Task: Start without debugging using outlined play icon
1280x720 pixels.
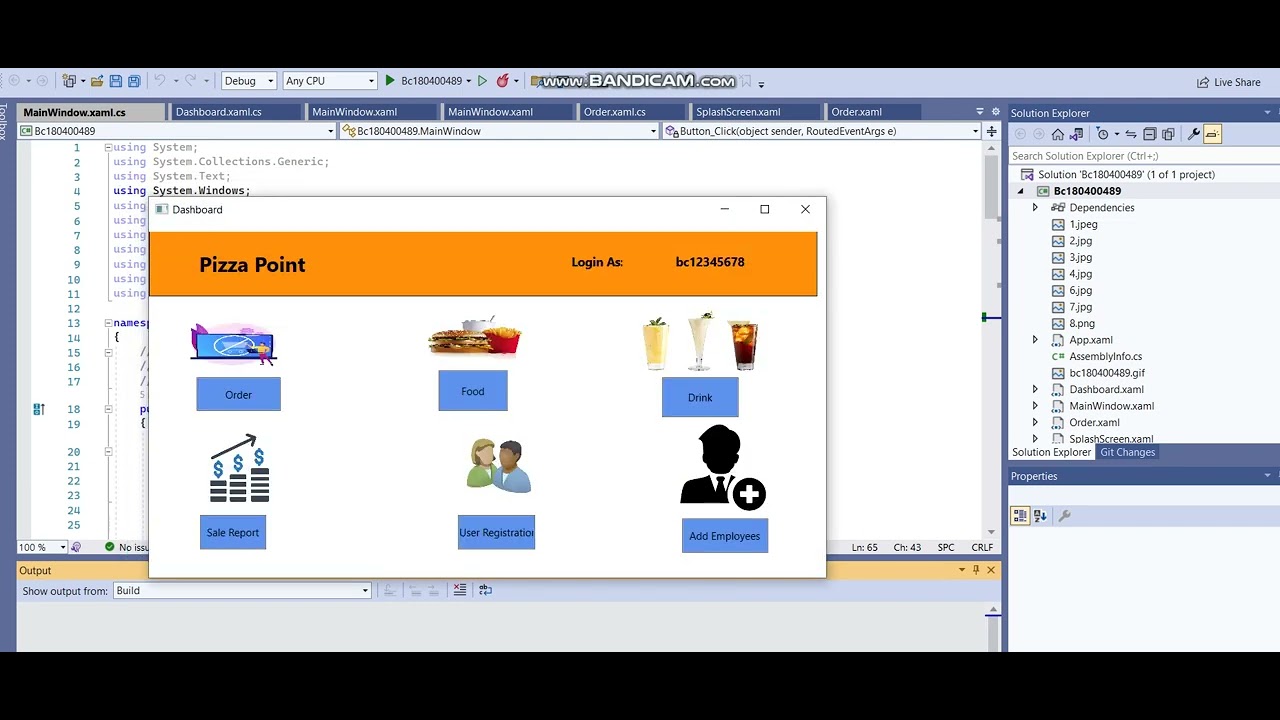Action: (x=483, y=81)
